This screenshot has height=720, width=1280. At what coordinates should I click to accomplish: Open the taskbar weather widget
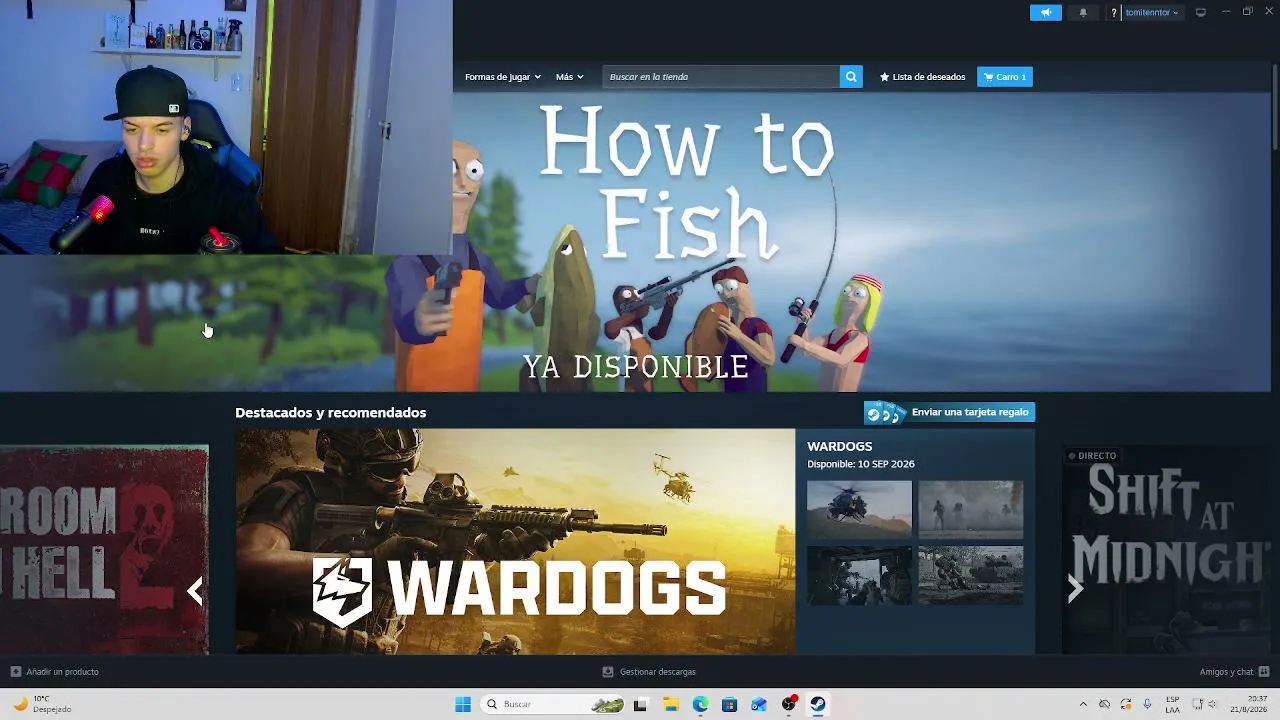[41, 704]
